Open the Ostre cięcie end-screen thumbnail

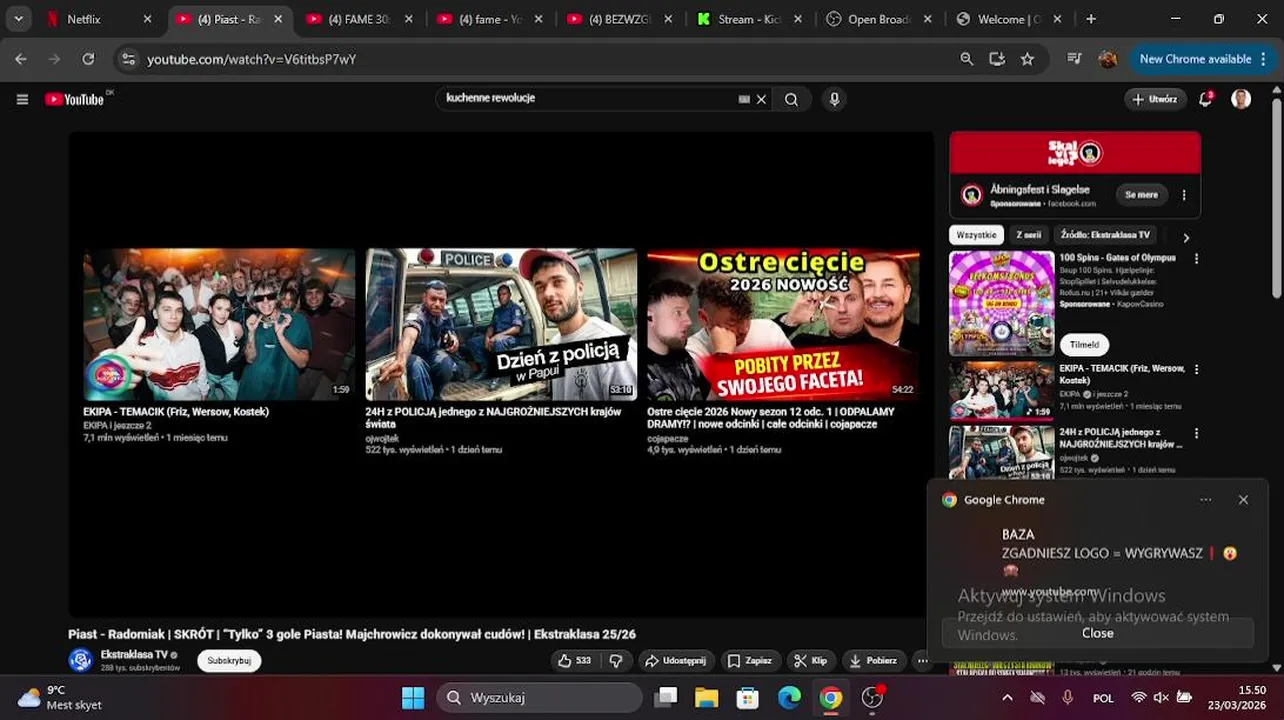tap(783, 325)
